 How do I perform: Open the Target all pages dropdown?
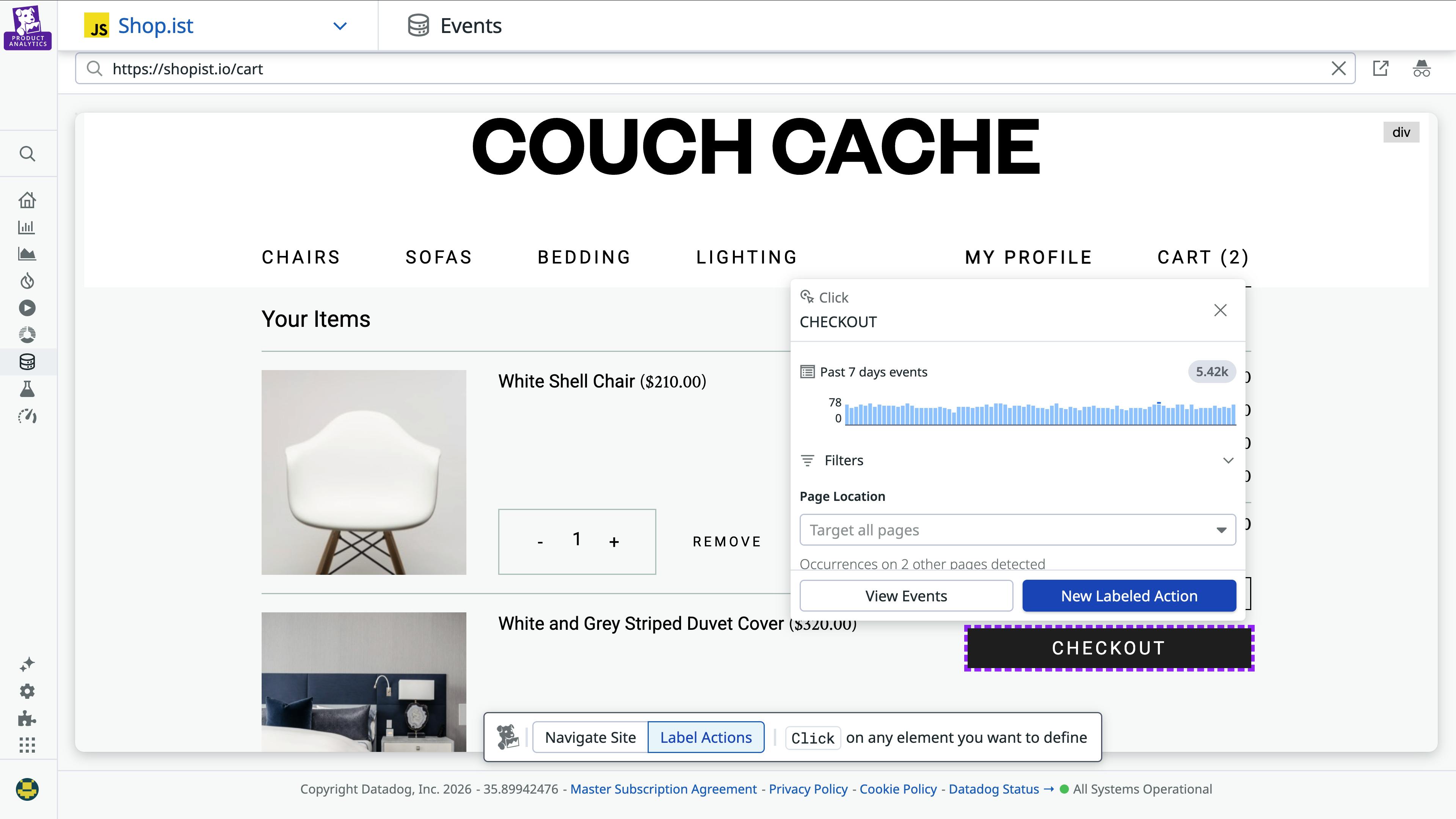pos(1017,530)
